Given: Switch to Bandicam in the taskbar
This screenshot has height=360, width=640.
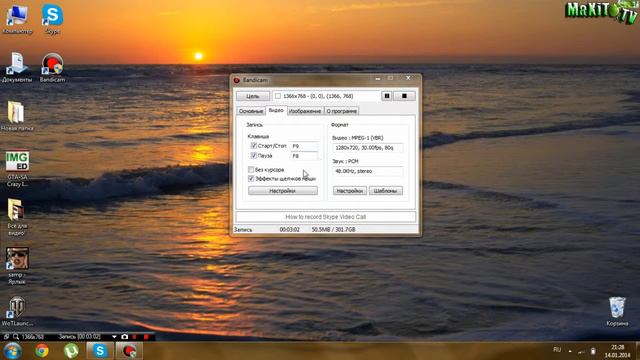Looking at the screenshot, I should click(x=129, y=351).
